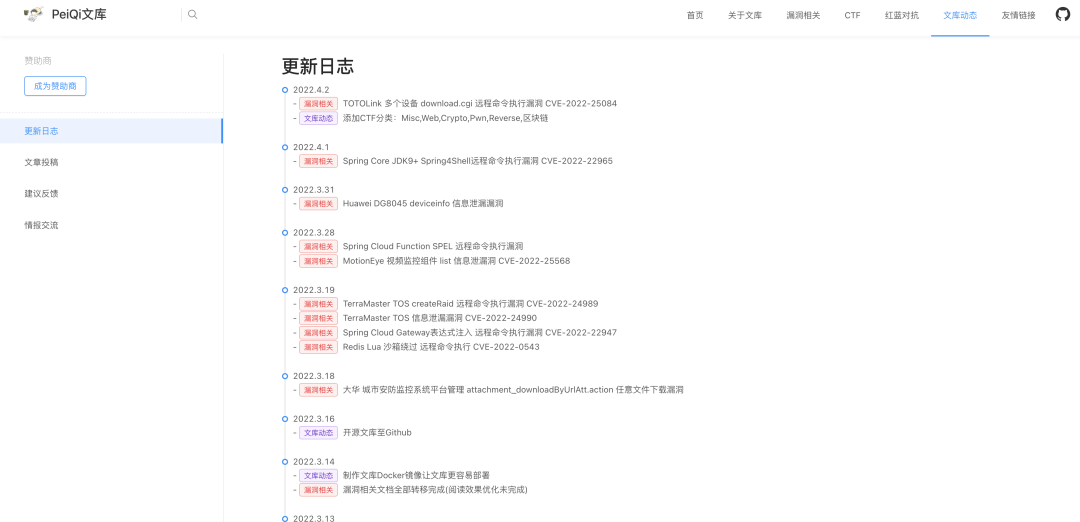Click 漏洞相关 tag beside Spring4Shell entry
1080x522 pixels.
318,161
